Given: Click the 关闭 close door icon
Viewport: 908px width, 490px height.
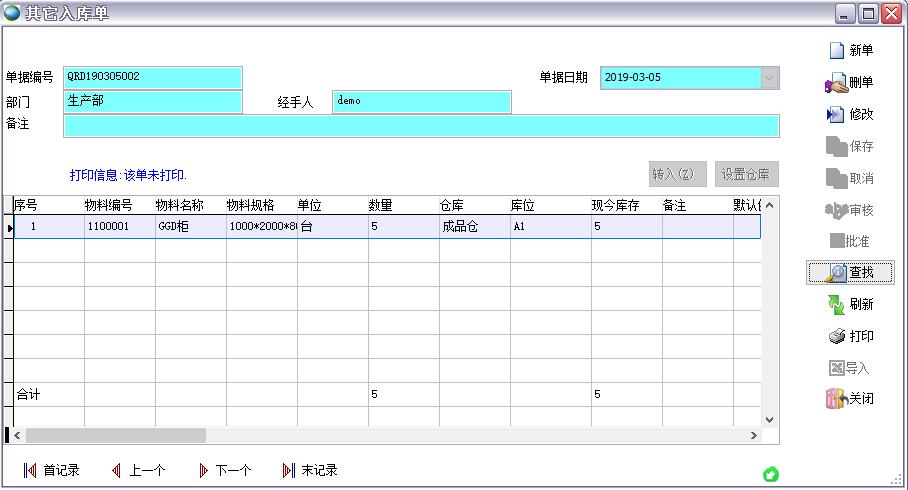Looking at the screenshot, I should tap(836, 399).
